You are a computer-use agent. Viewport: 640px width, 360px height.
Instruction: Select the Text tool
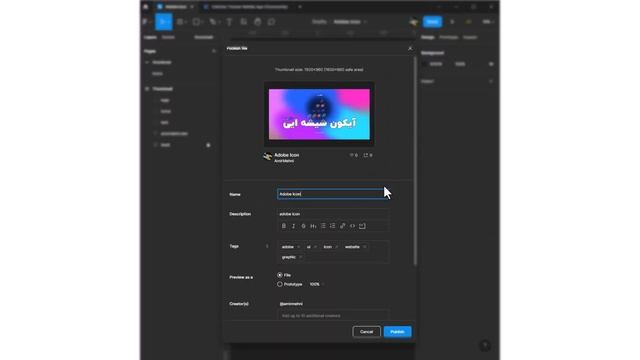(229, 22)
